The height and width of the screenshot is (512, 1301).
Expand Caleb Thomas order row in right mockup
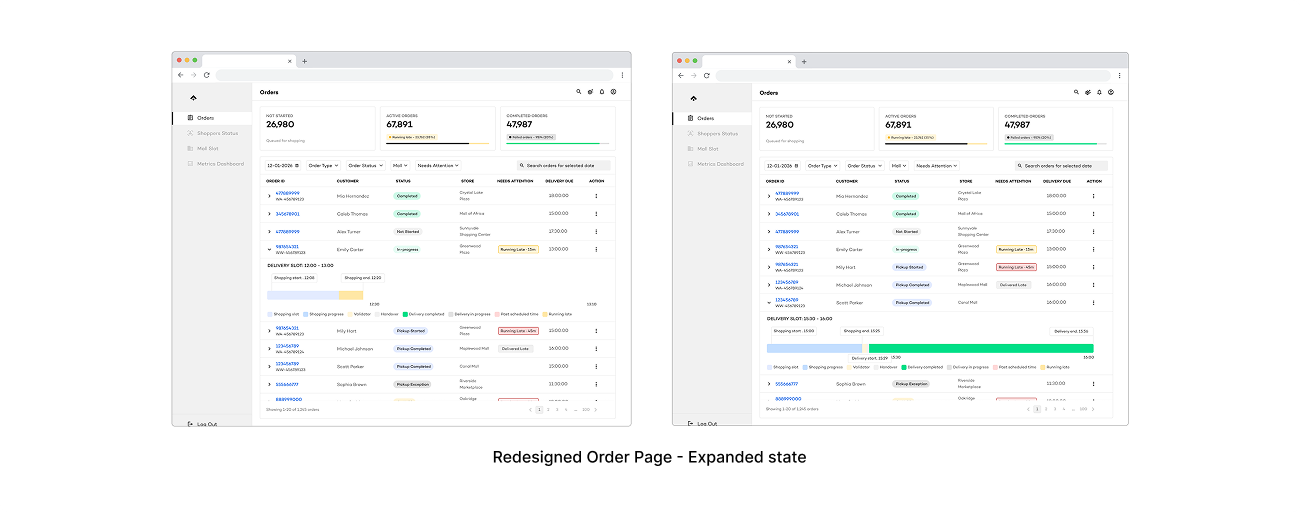pyautogui.click(x=769, y=214)
